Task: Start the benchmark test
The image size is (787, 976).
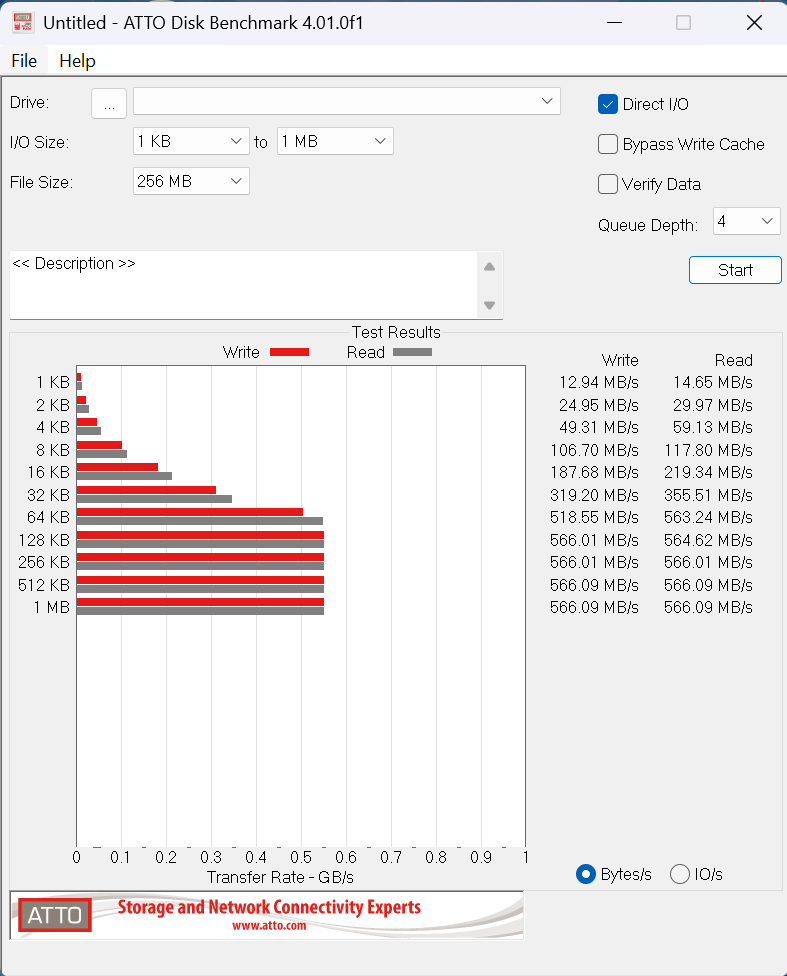Action: pyautogui.click(x=735, y=270)
